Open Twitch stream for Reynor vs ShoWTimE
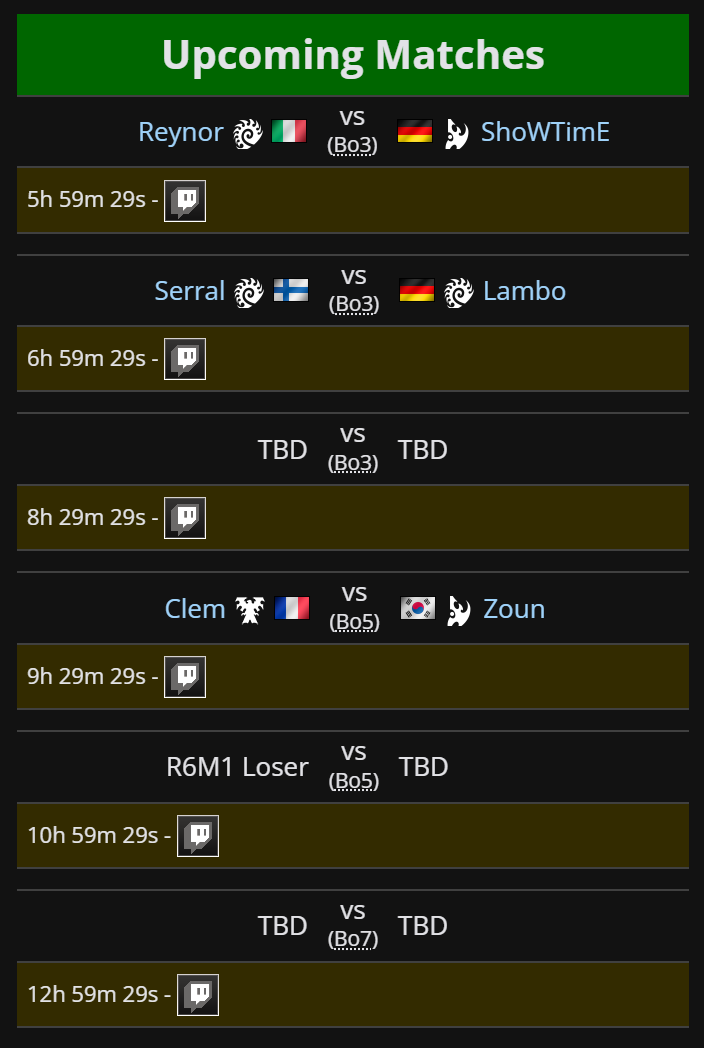The image size is (704, 1048). click(x=185, y=201)
